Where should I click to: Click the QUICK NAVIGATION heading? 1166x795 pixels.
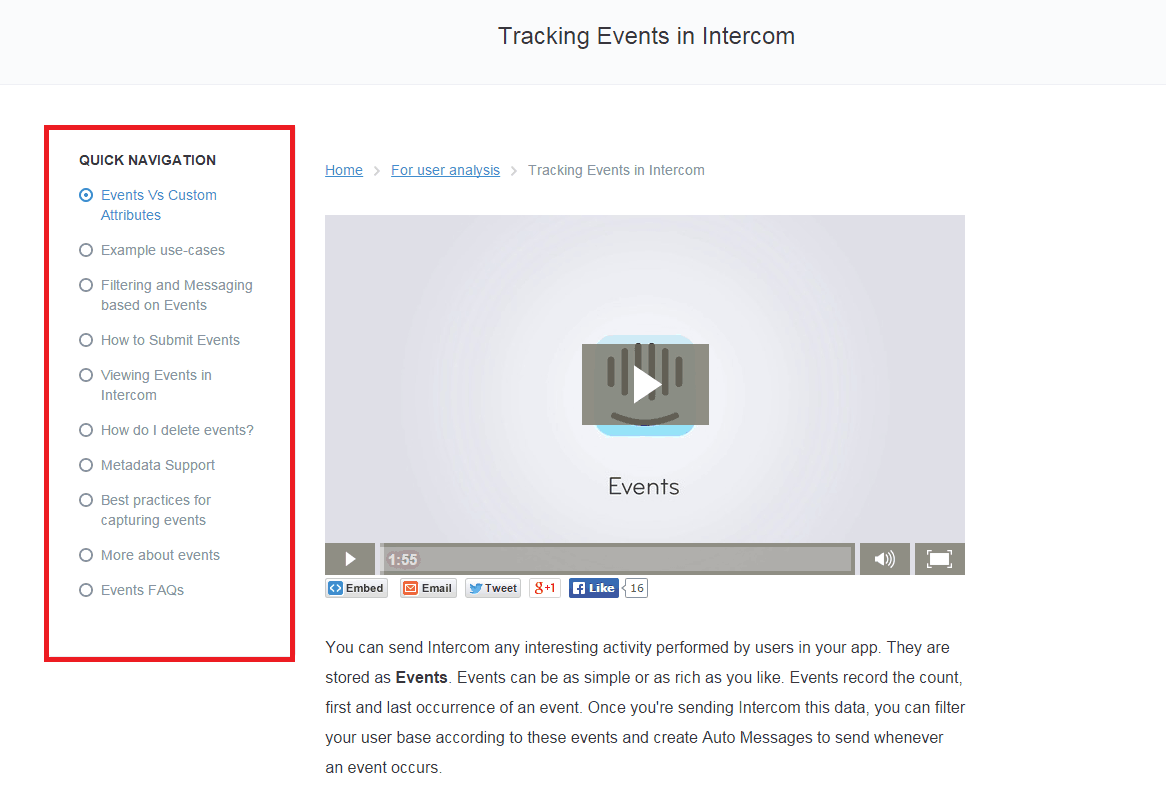click(x=148, y=160)
